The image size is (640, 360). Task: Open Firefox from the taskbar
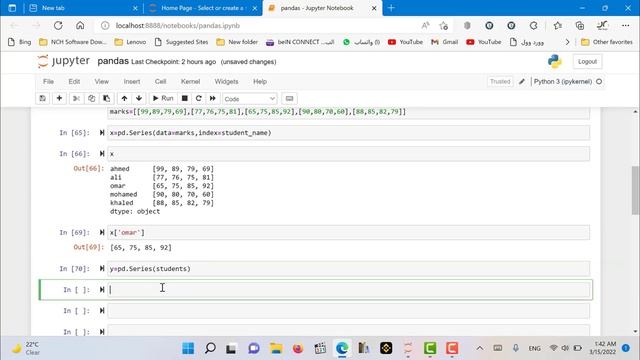[298, 348]
